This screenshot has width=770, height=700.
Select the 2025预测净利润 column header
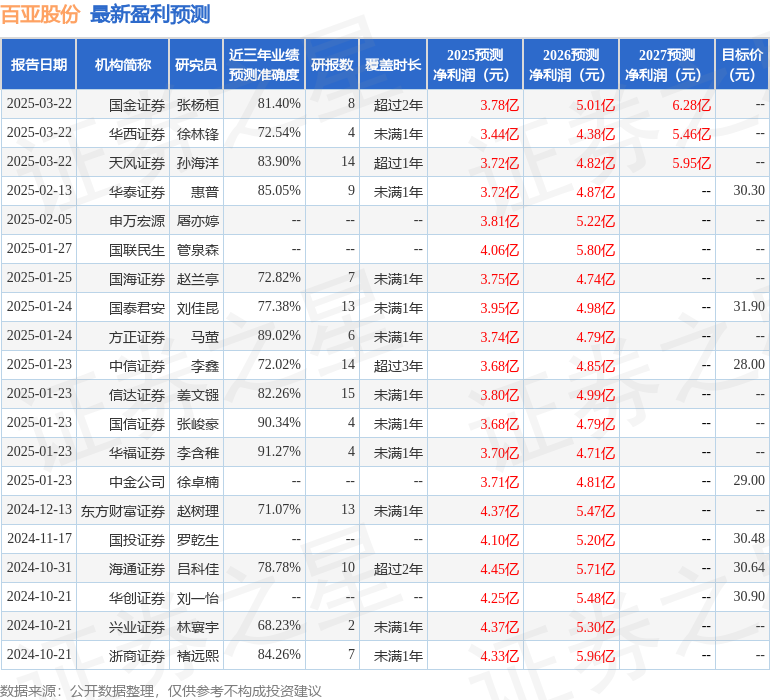(x=475, y=64)
